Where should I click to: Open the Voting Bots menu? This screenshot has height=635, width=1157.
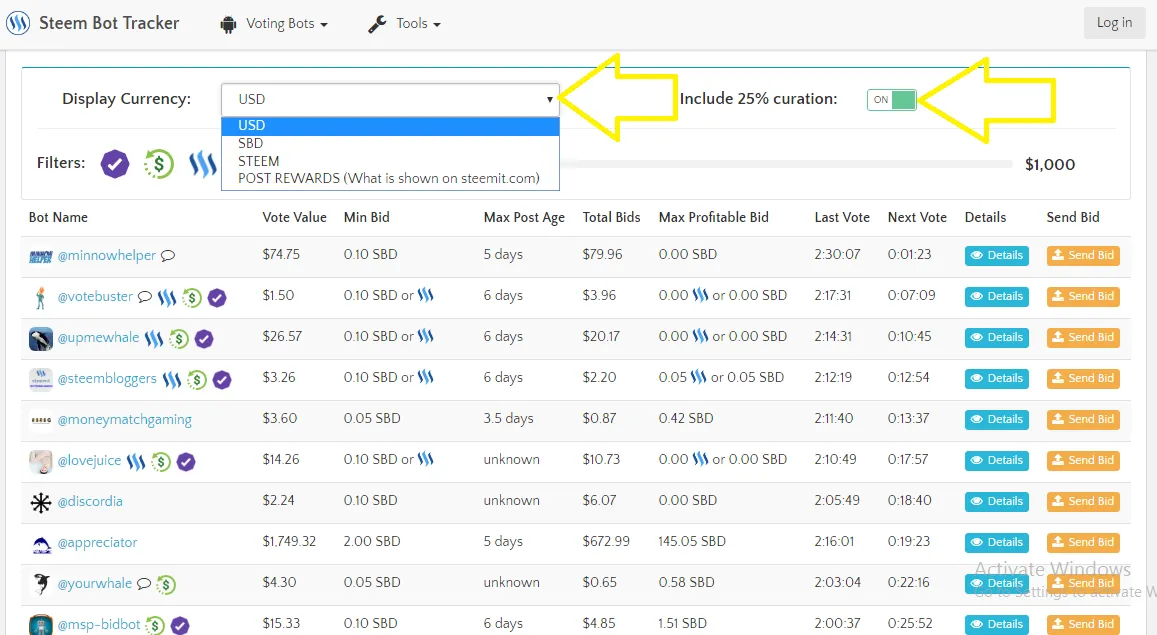tap(274, 24)
